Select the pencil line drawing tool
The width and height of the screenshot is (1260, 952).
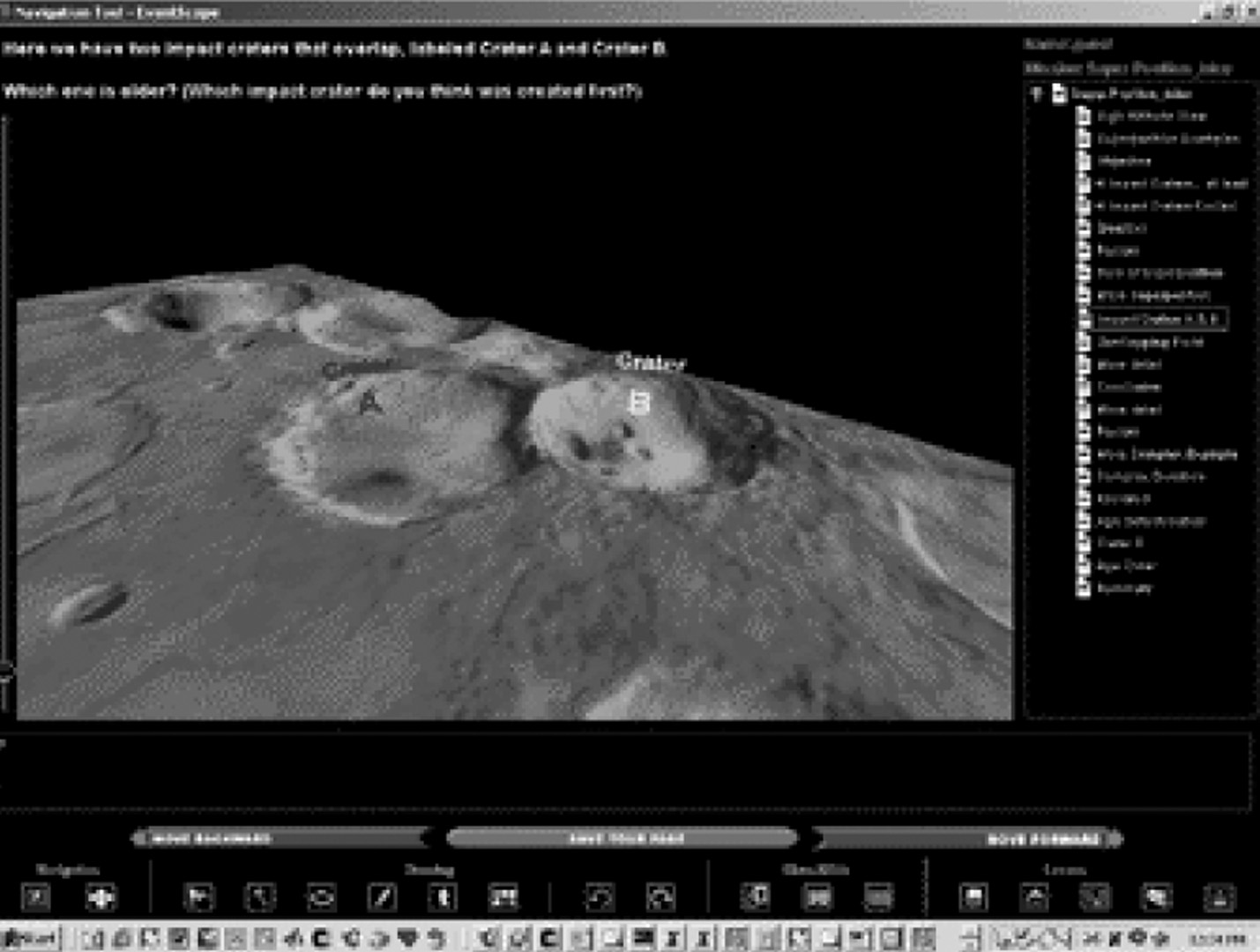(x=382, y=897)
